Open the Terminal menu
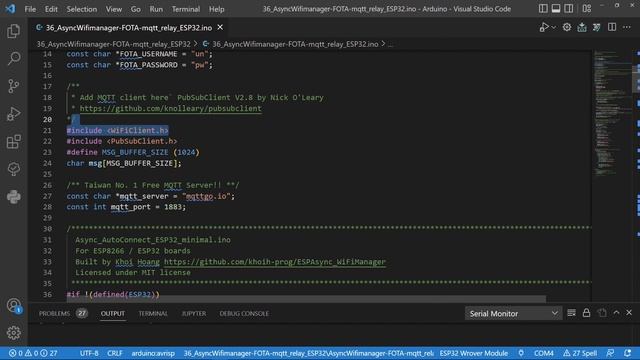 [186, 9]
